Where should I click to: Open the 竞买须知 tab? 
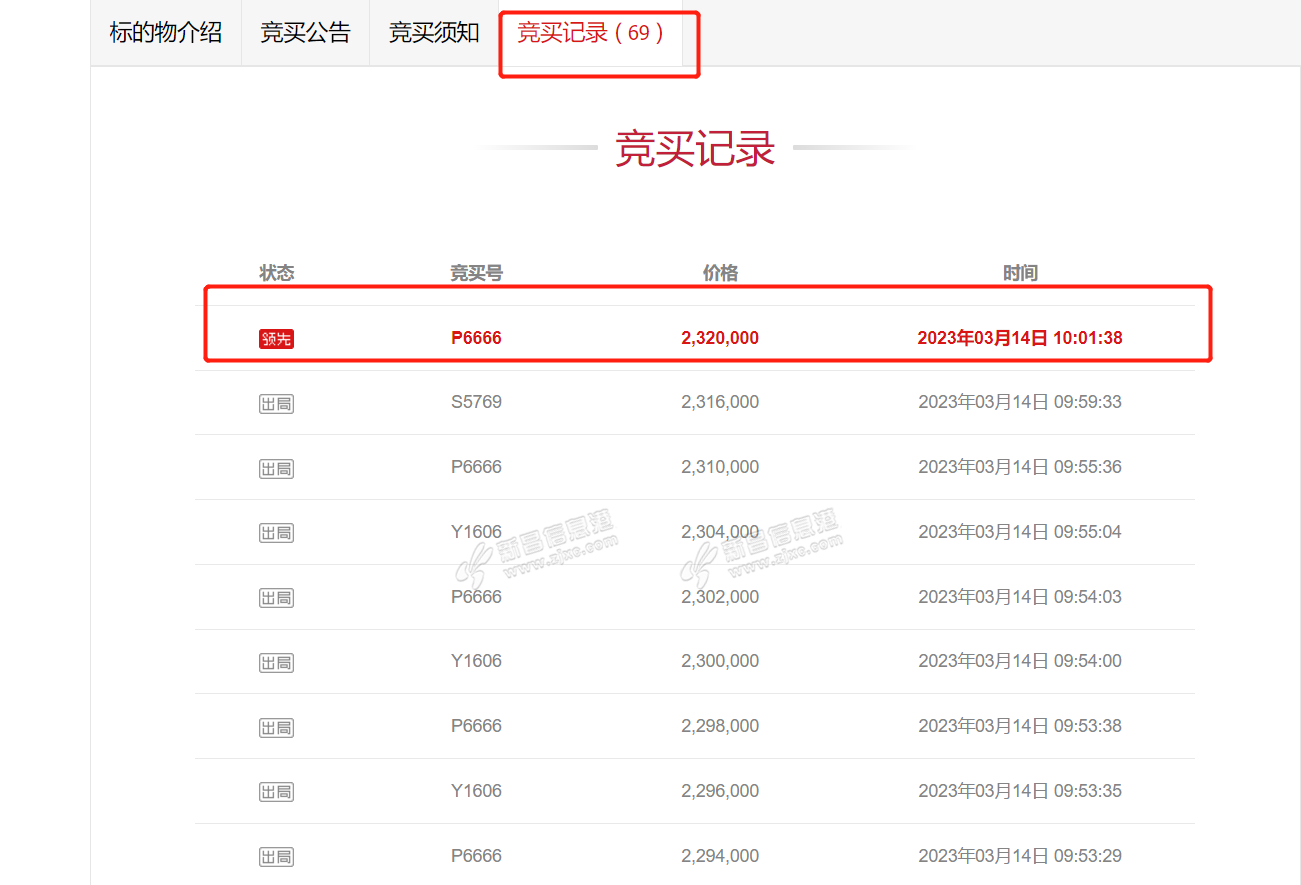(x=434, y=32)
